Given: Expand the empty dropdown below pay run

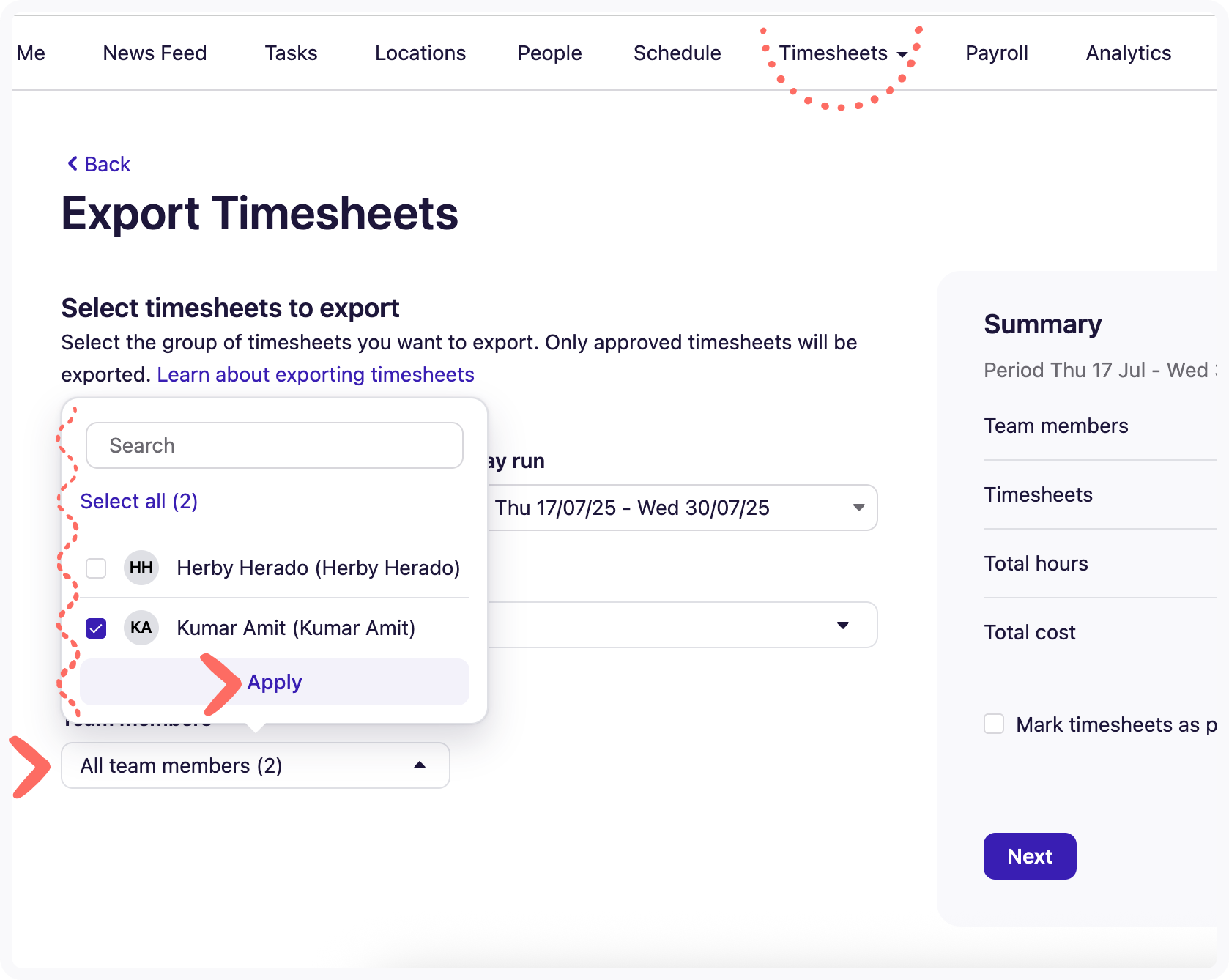Looking at the screenshot, I should tap(681, 625).
